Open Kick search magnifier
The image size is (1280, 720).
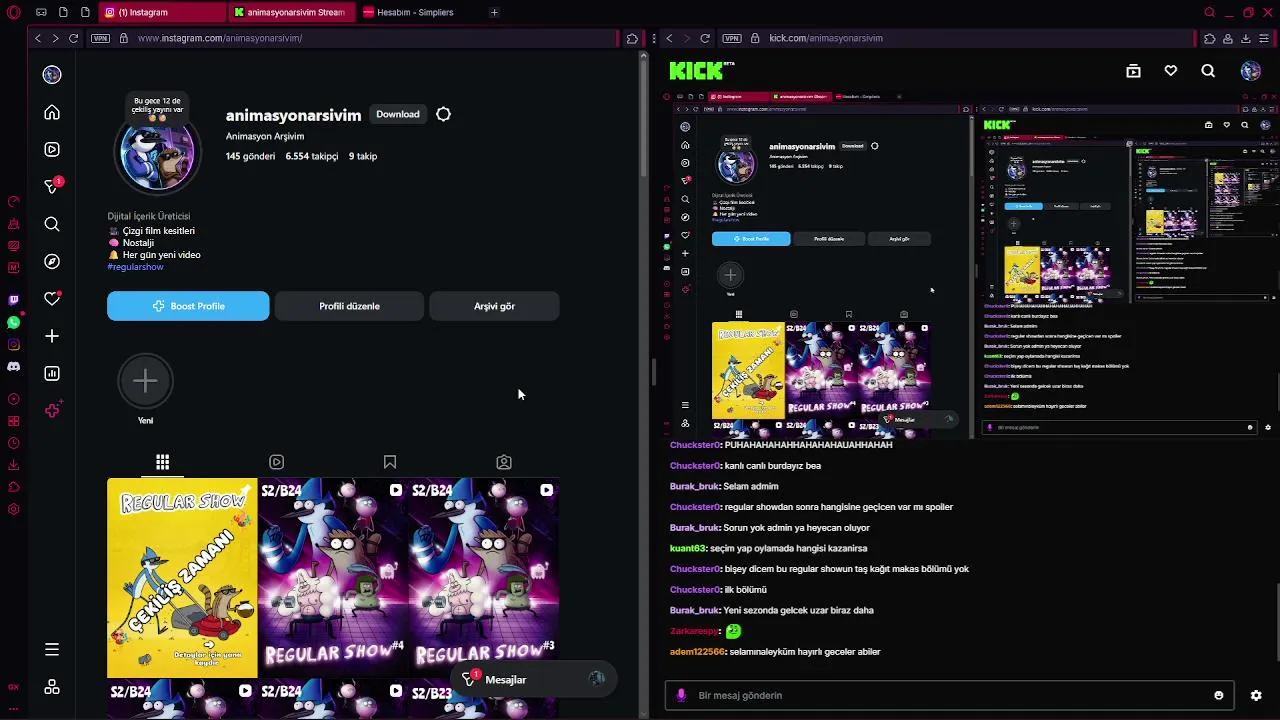(x=1208, y=71)
